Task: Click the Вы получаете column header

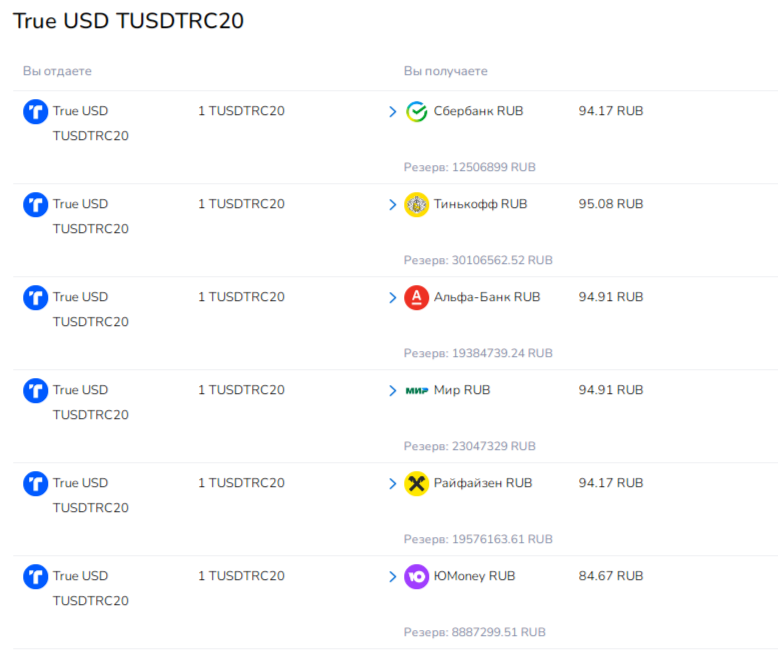Action: [x=446, y=71]
